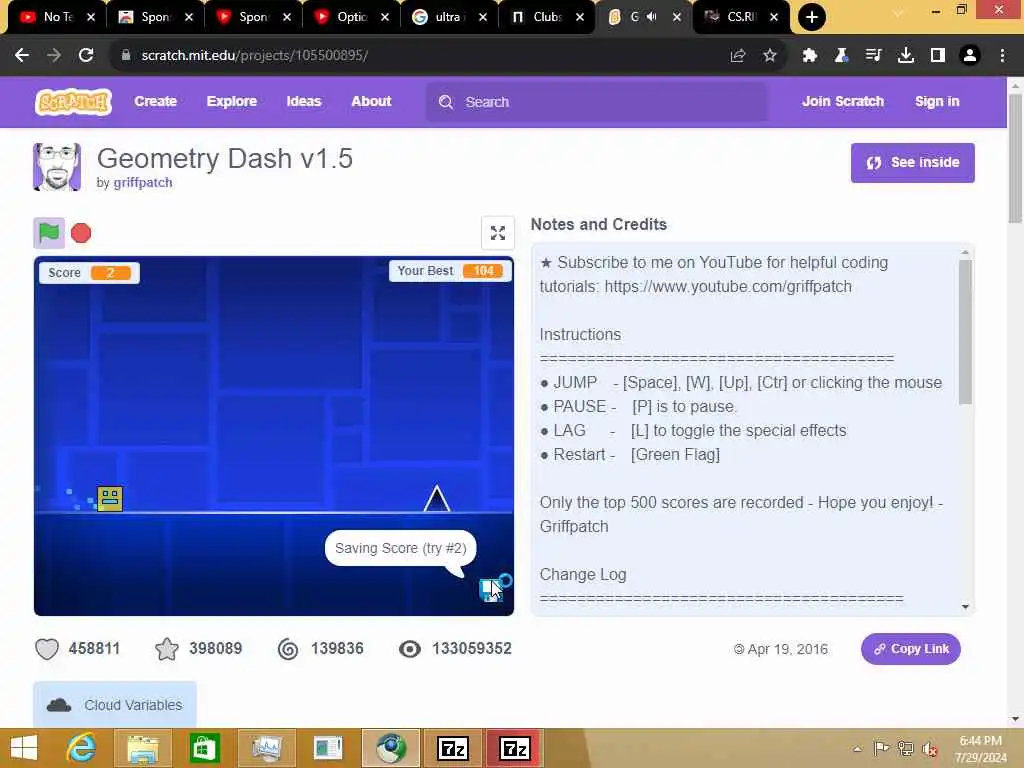Screen dimensions: 1024x768
Task: Go forward with the browser forward arrow
Action: 54,56
